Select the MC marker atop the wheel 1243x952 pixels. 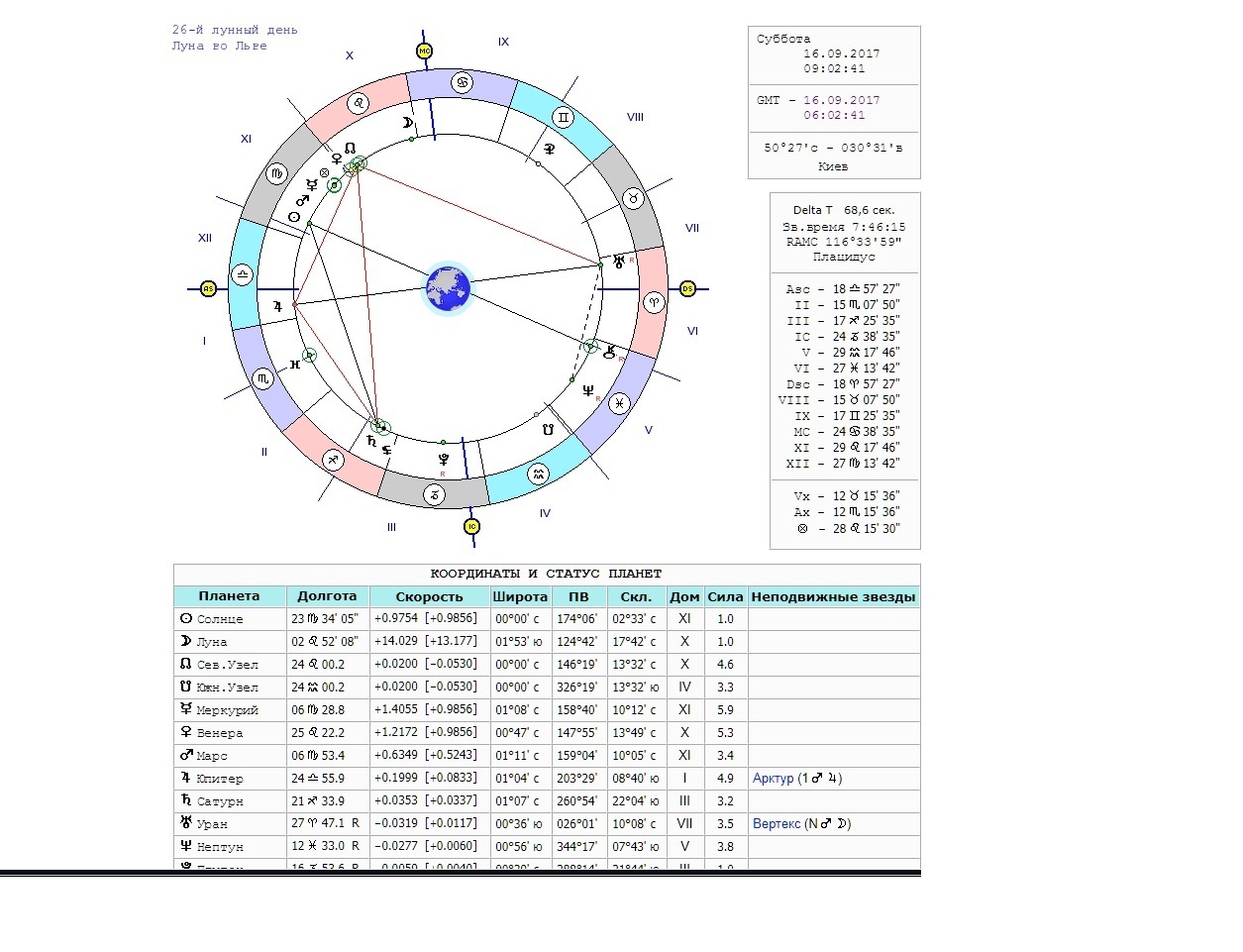pyautogui.click(x=424, y=51)
